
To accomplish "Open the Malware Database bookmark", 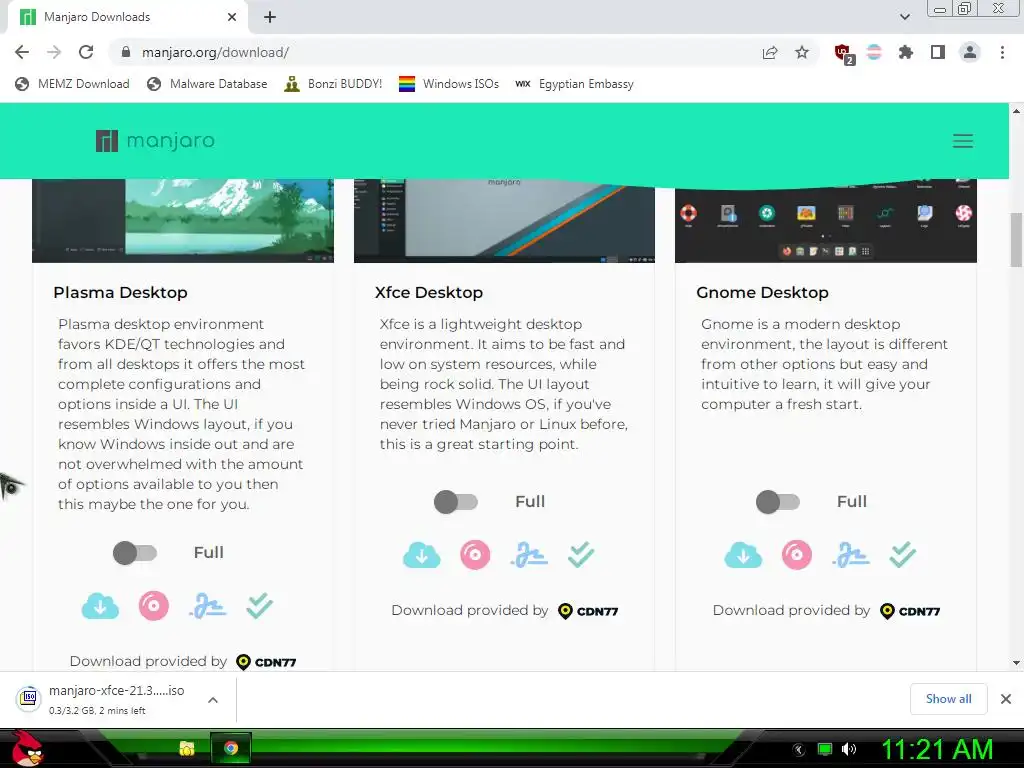I will pyautogui.click(x=207, y=84).
